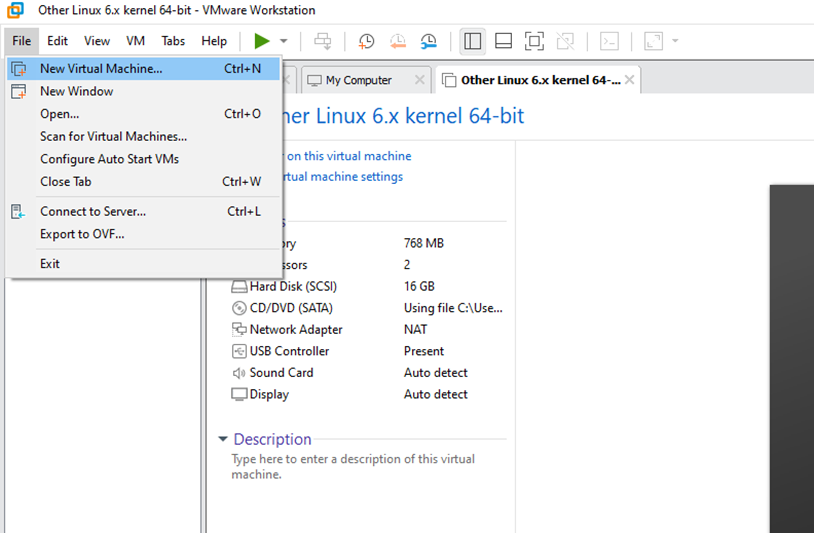Open stretch display options dropdown arrow
814x533 pixels.
tap(675, 41)
